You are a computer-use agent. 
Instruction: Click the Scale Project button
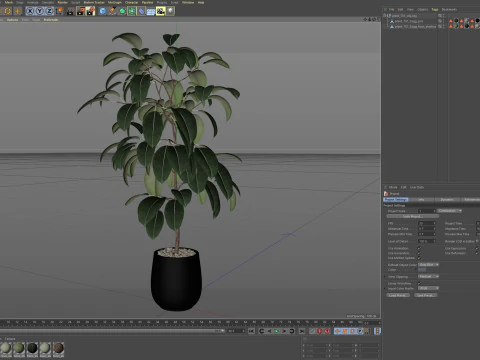tap(412, 216)
